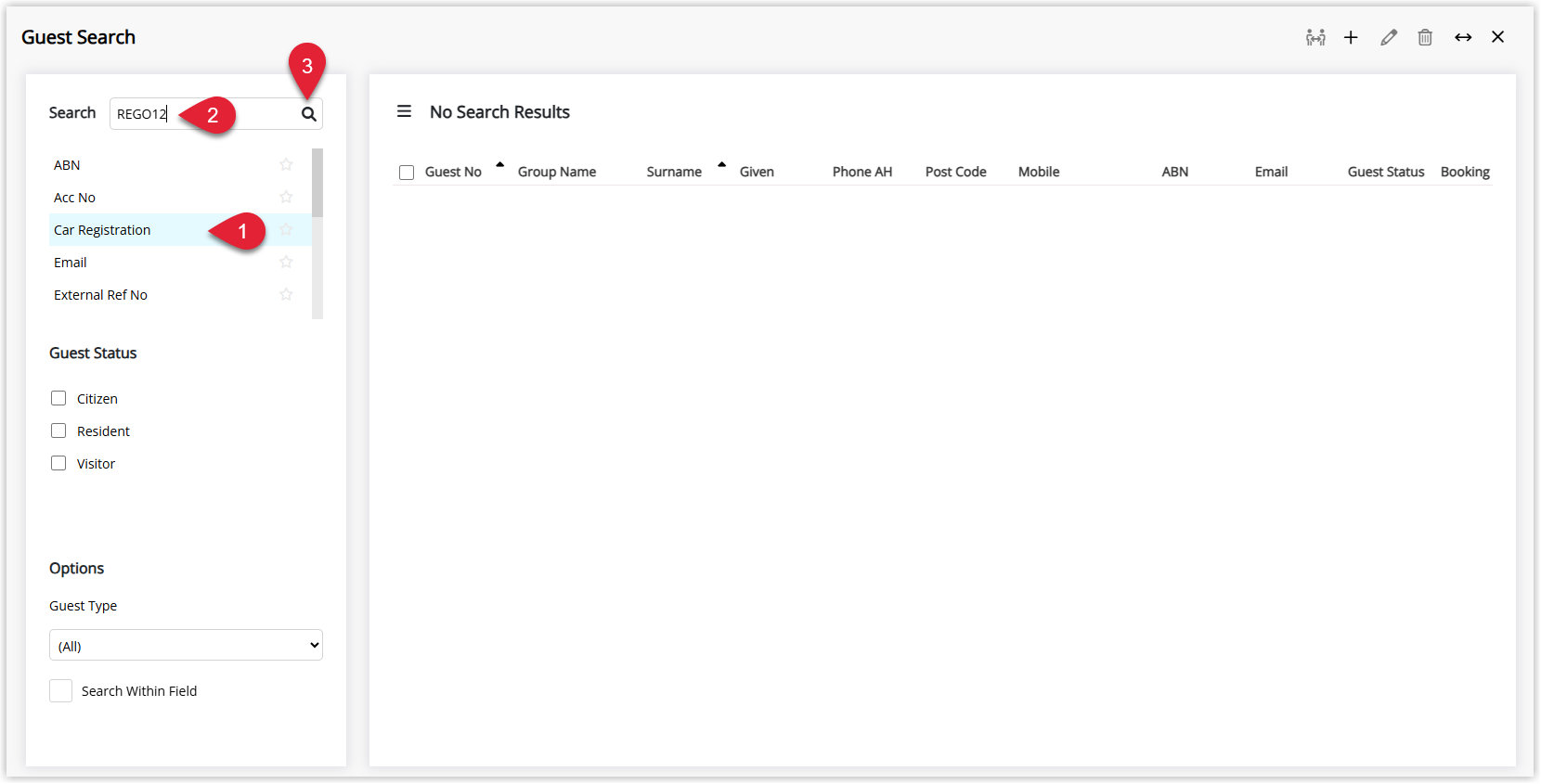The width and height of the screenshot is (1541, 784).
Task: Open the Guest Type dropdown
Action: (186, 645)
